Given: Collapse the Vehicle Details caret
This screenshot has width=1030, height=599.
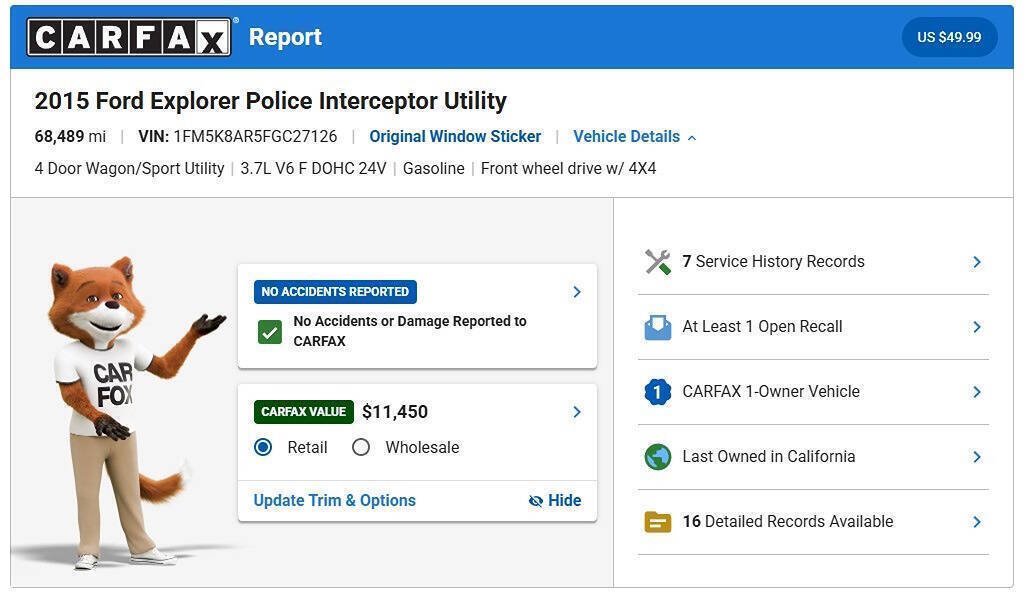Looking at the screenshot, I should pos(692,138).
